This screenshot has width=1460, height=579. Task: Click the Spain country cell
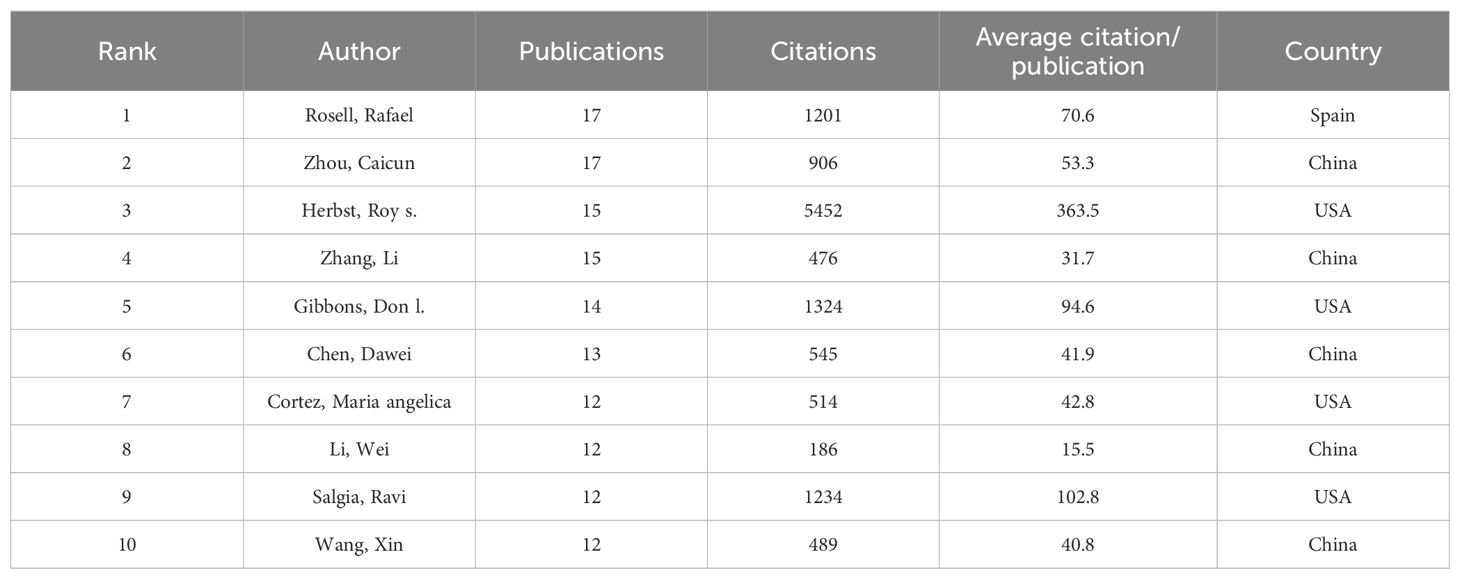click(x=1332, y=115)
